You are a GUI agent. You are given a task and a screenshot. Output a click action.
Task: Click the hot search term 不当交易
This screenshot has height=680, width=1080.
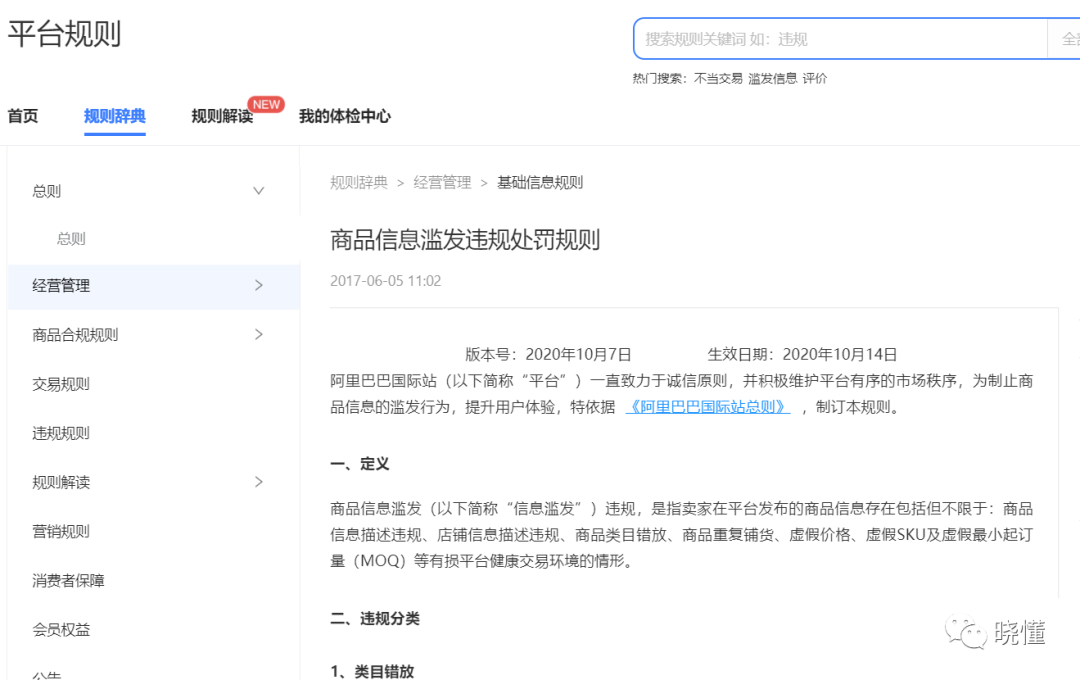point(718,79)
